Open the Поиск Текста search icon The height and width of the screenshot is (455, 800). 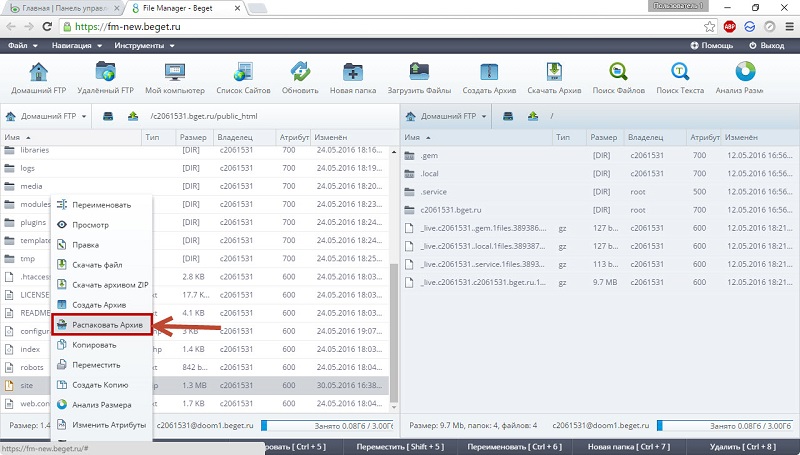coord(680,78)
